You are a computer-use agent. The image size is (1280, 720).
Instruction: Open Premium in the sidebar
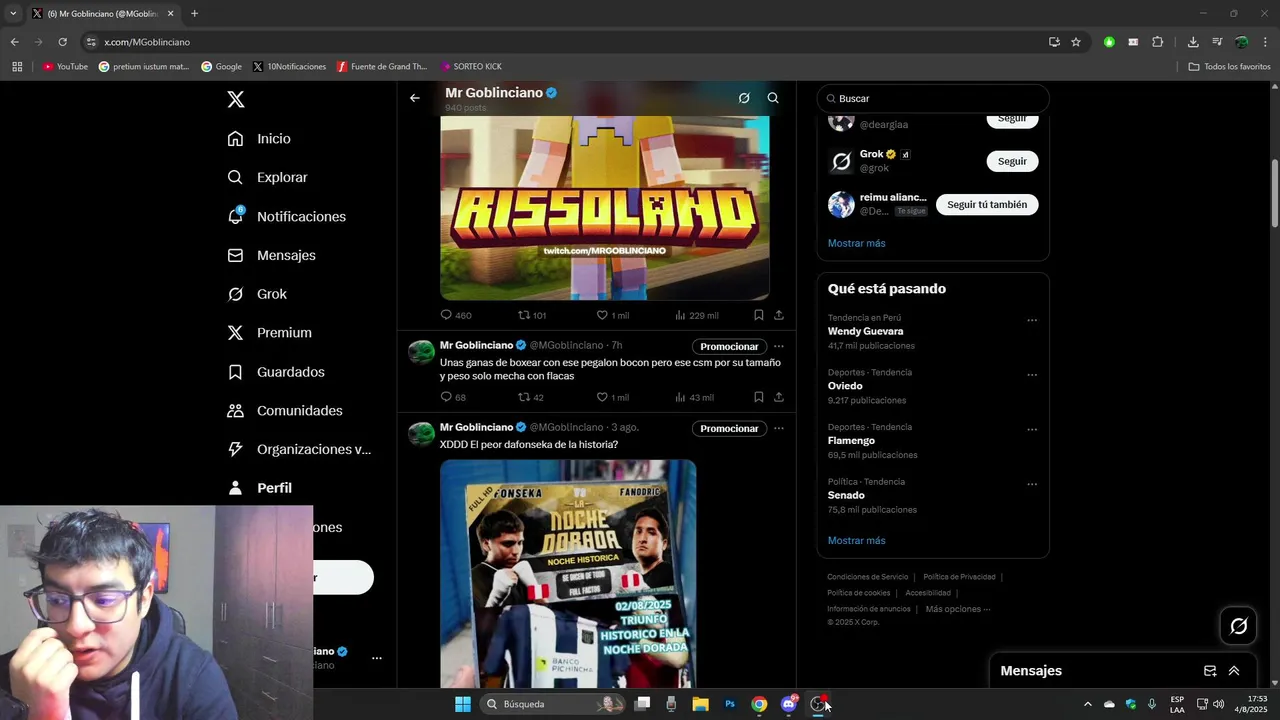[x=269, y=333]
